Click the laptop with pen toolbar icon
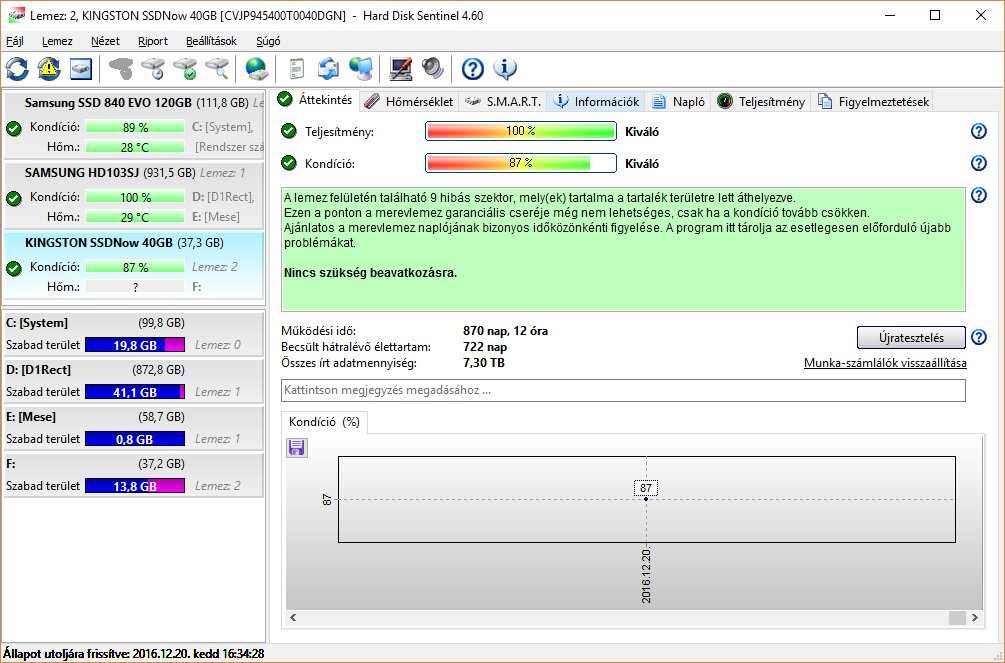Image resolution: width=1005 pixels, height=663 pixels. tap(401, 69)
